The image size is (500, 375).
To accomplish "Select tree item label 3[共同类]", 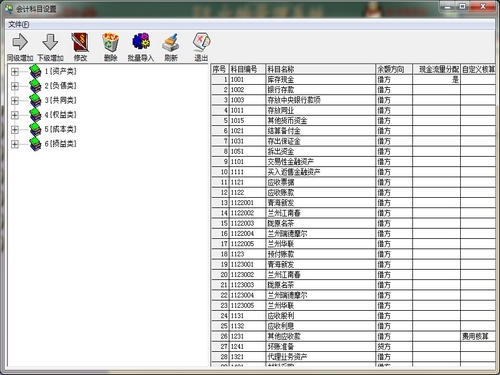I will (61, 100).
